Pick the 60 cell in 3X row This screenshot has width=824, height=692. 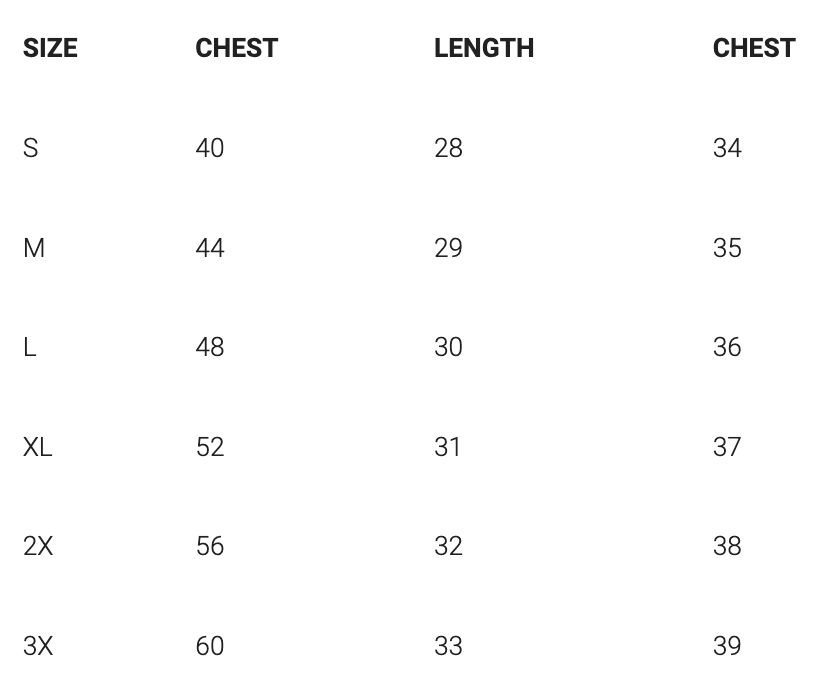coord(210,646)
